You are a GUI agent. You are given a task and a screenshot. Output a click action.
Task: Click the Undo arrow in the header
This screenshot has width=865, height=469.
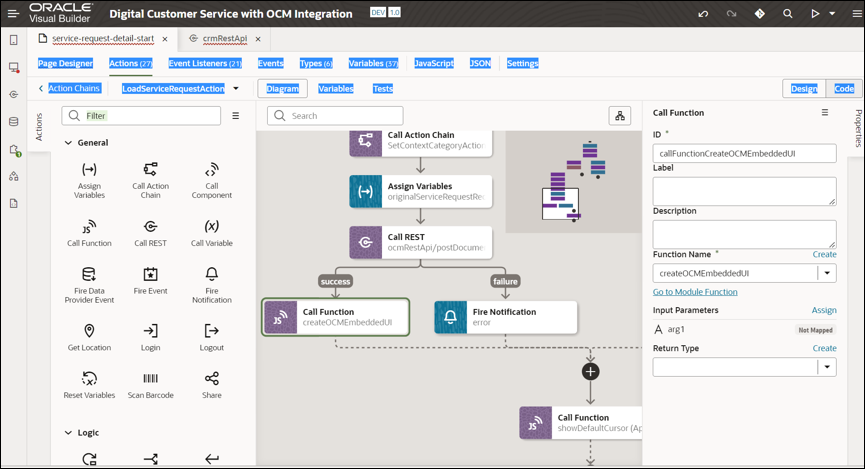(703, 14)
